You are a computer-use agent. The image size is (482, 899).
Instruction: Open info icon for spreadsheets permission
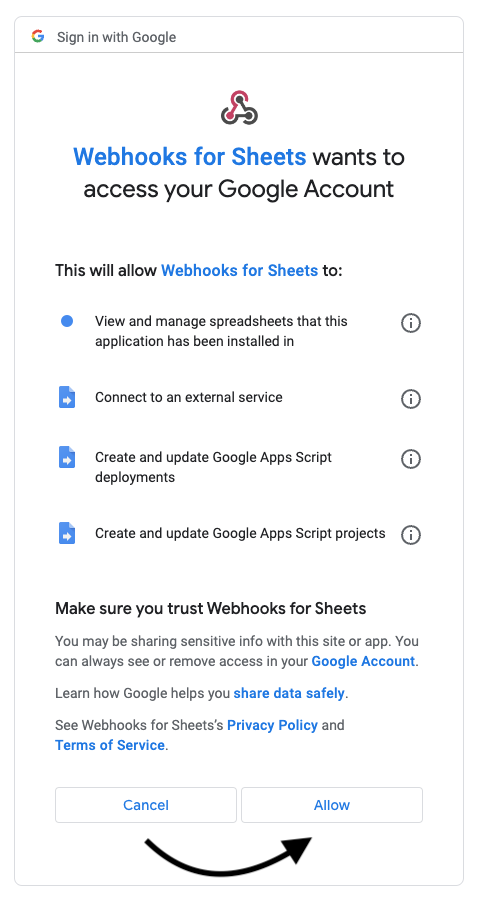(x=410, y=323)
